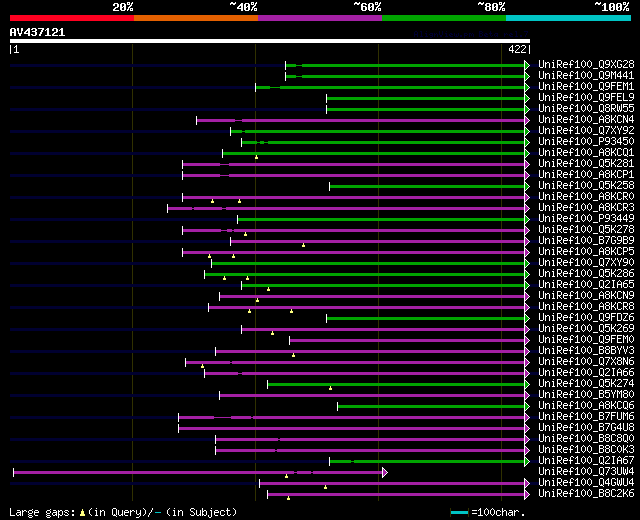
Task: Select the gap marker under Q4GWU4 alignment
Action: point(325,487)
